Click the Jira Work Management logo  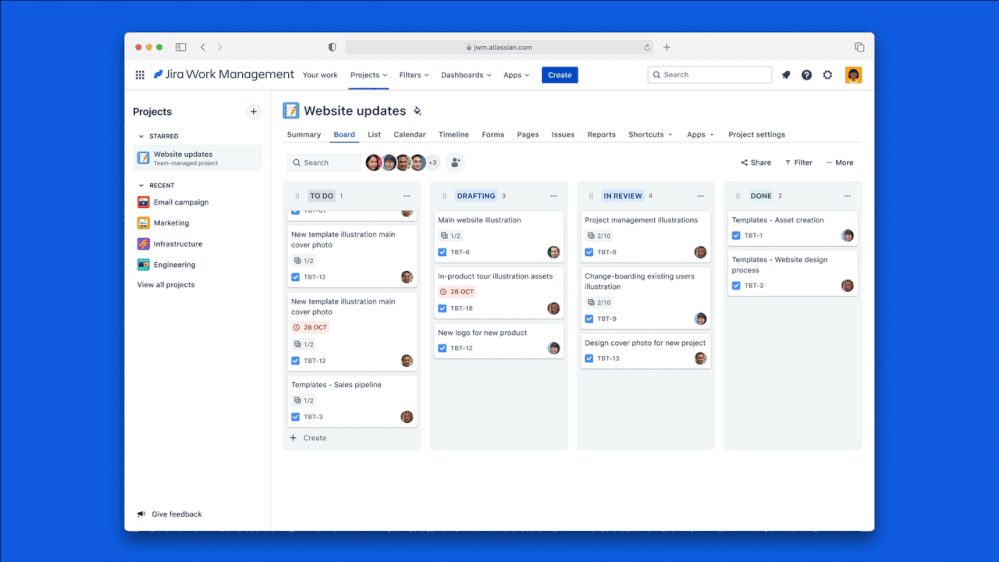[224, 75]
